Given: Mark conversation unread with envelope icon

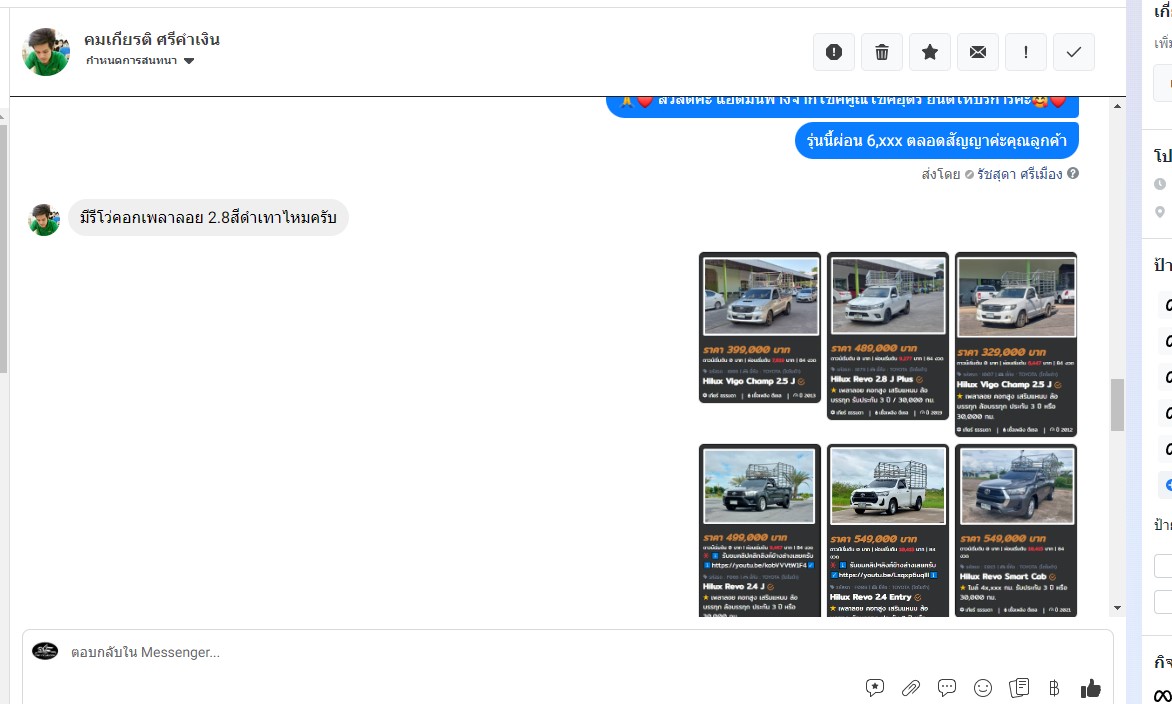Looking at the screenshot, I should tap(978, 52).
